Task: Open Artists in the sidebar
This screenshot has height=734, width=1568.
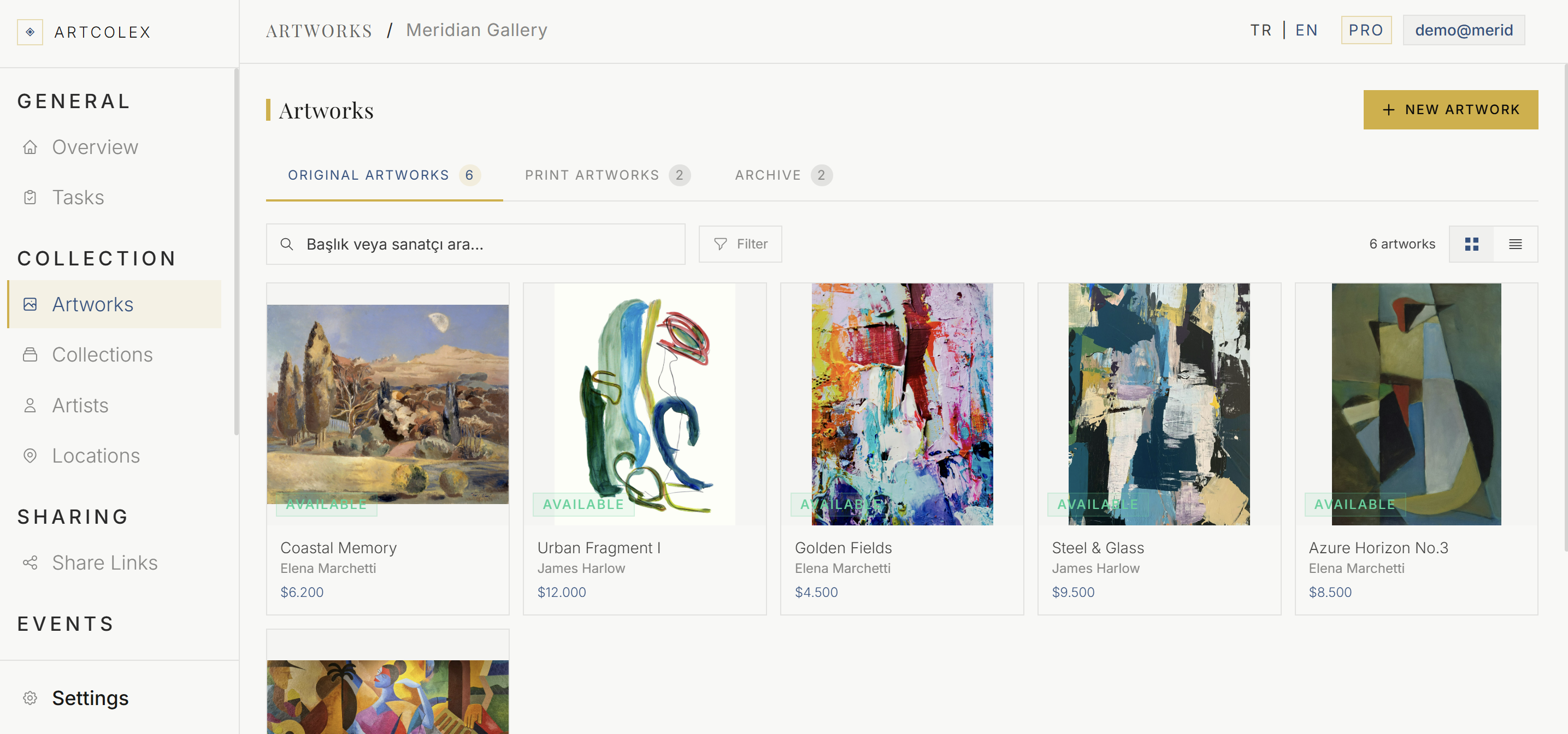Action: coord(114,405)
